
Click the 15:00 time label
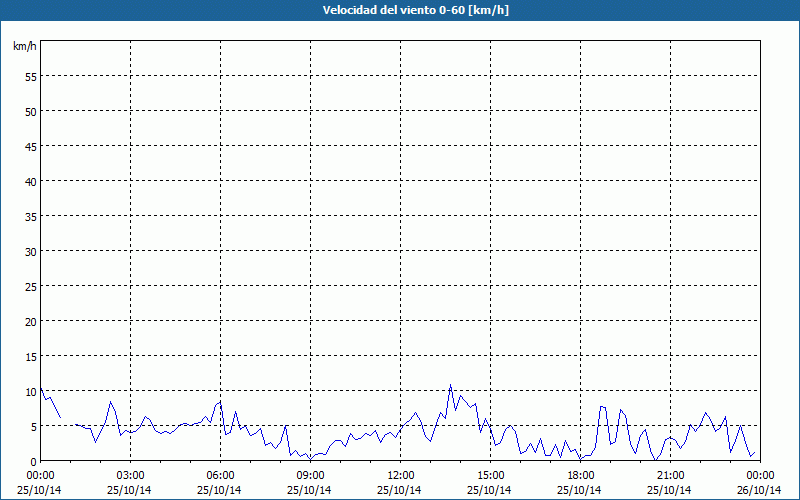(490, 476)
